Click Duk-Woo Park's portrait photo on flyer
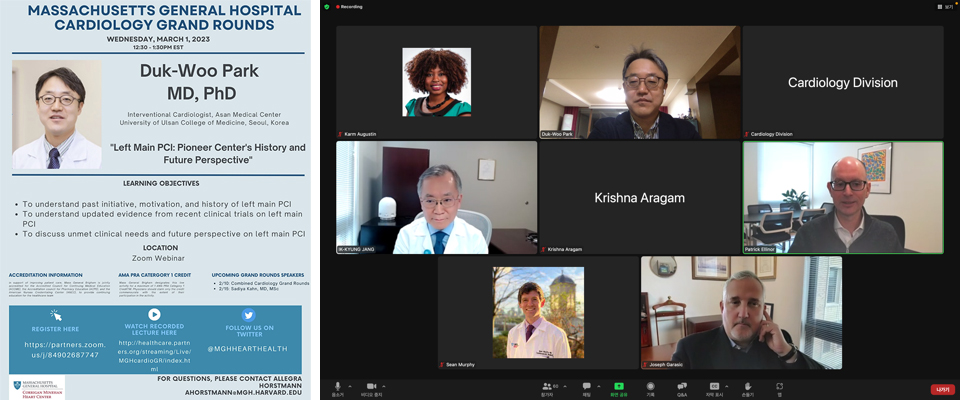960x400 pixels. click(57, 114)
